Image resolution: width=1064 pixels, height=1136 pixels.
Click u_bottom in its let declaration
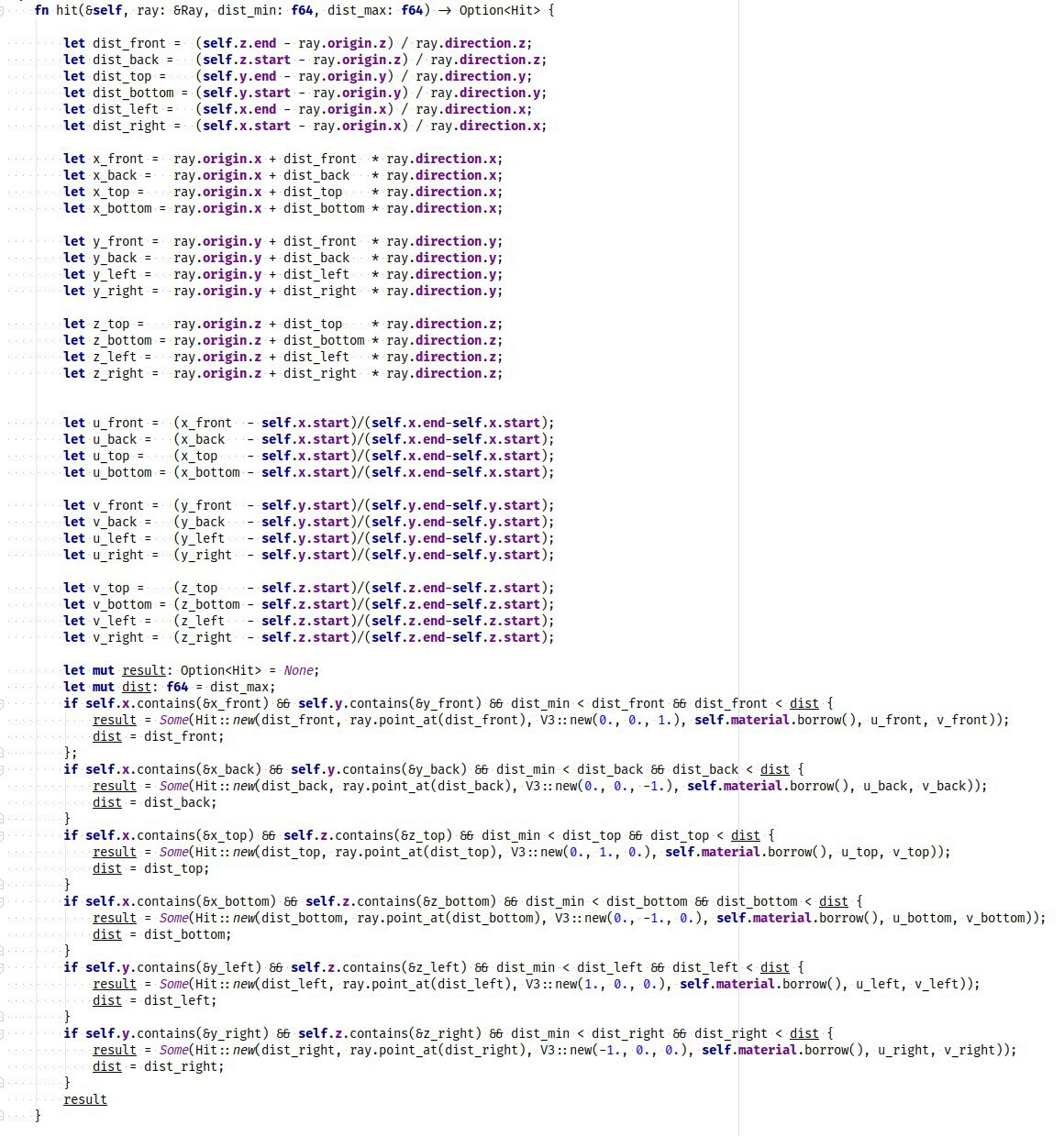pyautogui.click(x=122, y=472)
